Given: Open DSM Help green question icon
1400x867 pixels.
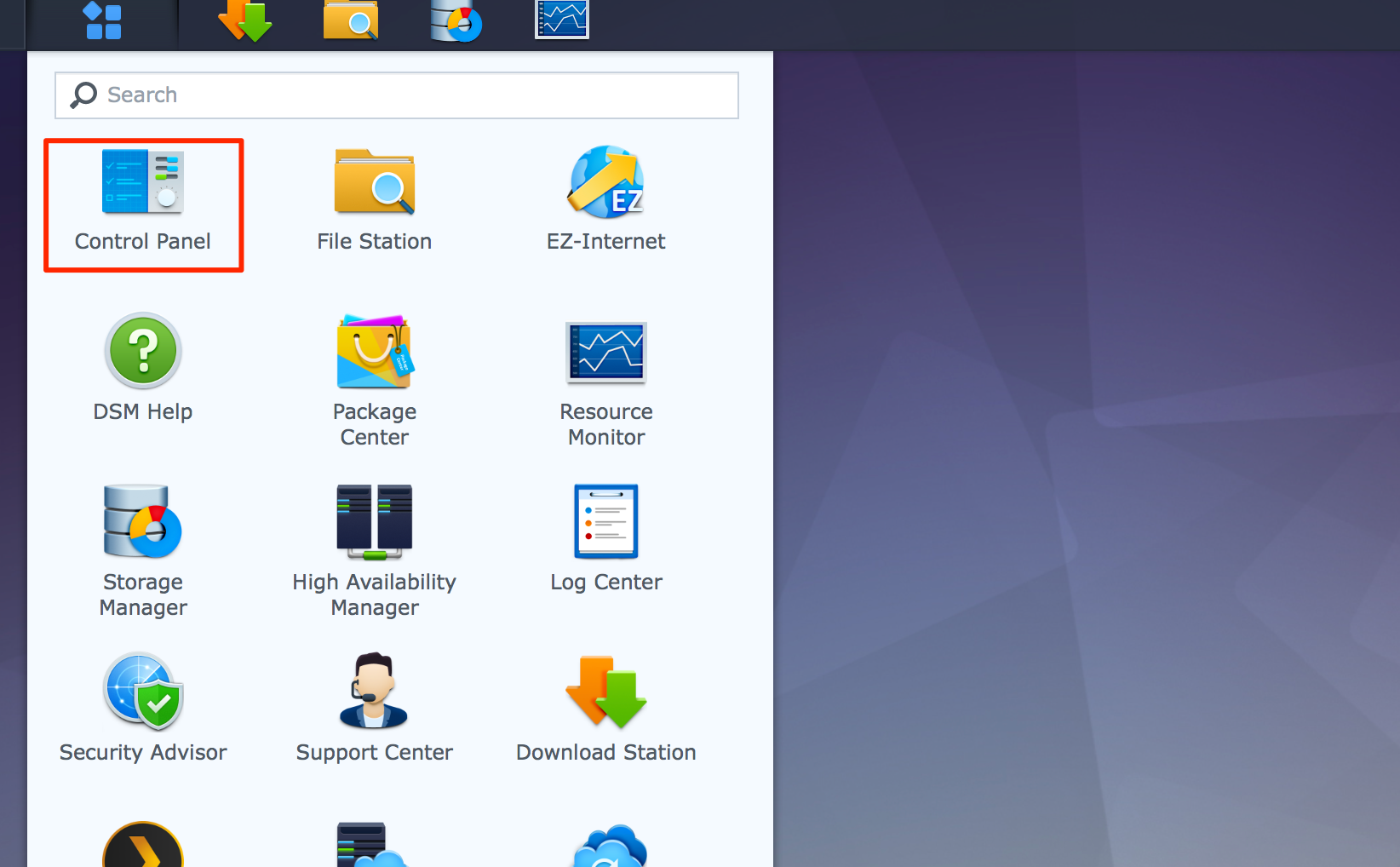Looking at the screenshot, I should 143,351.
